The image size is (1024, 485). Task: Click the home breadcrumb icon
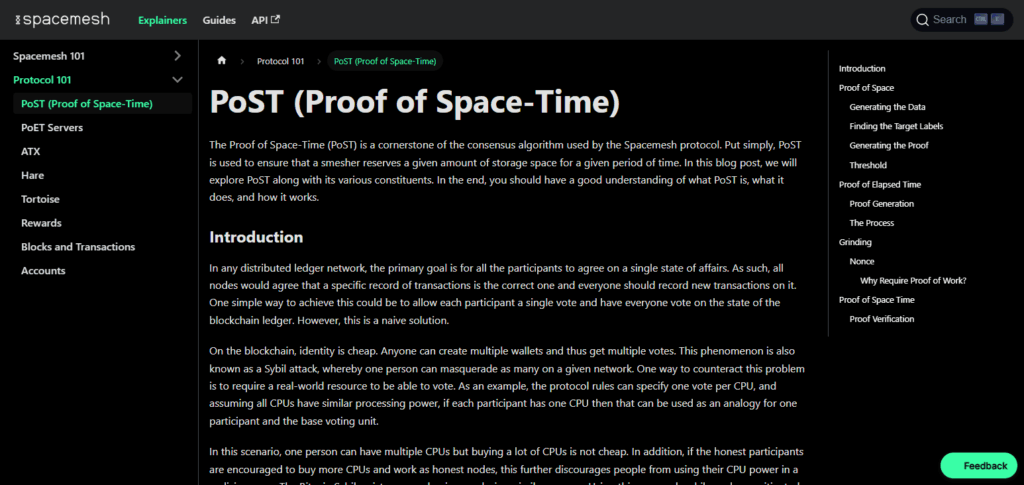click(221, 61)
